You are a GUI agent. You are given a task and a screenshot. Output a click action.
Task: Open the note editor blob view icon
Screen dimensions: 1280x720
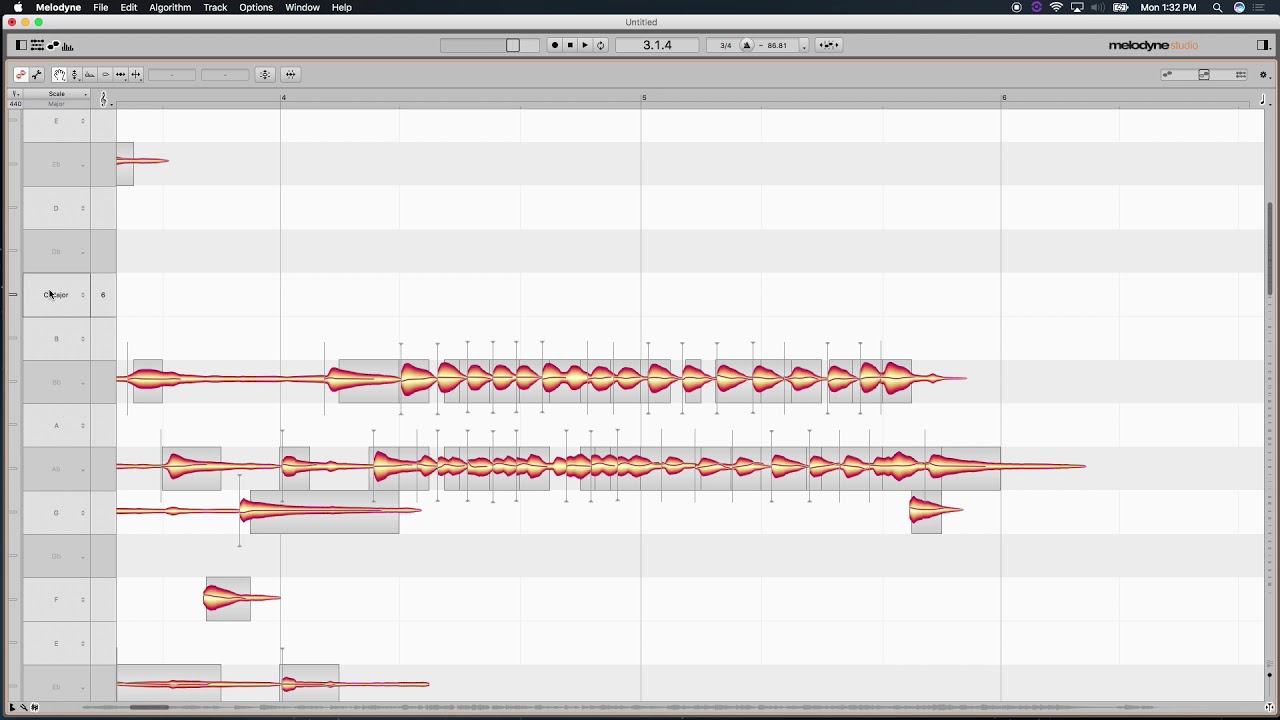tap(53, 45)
